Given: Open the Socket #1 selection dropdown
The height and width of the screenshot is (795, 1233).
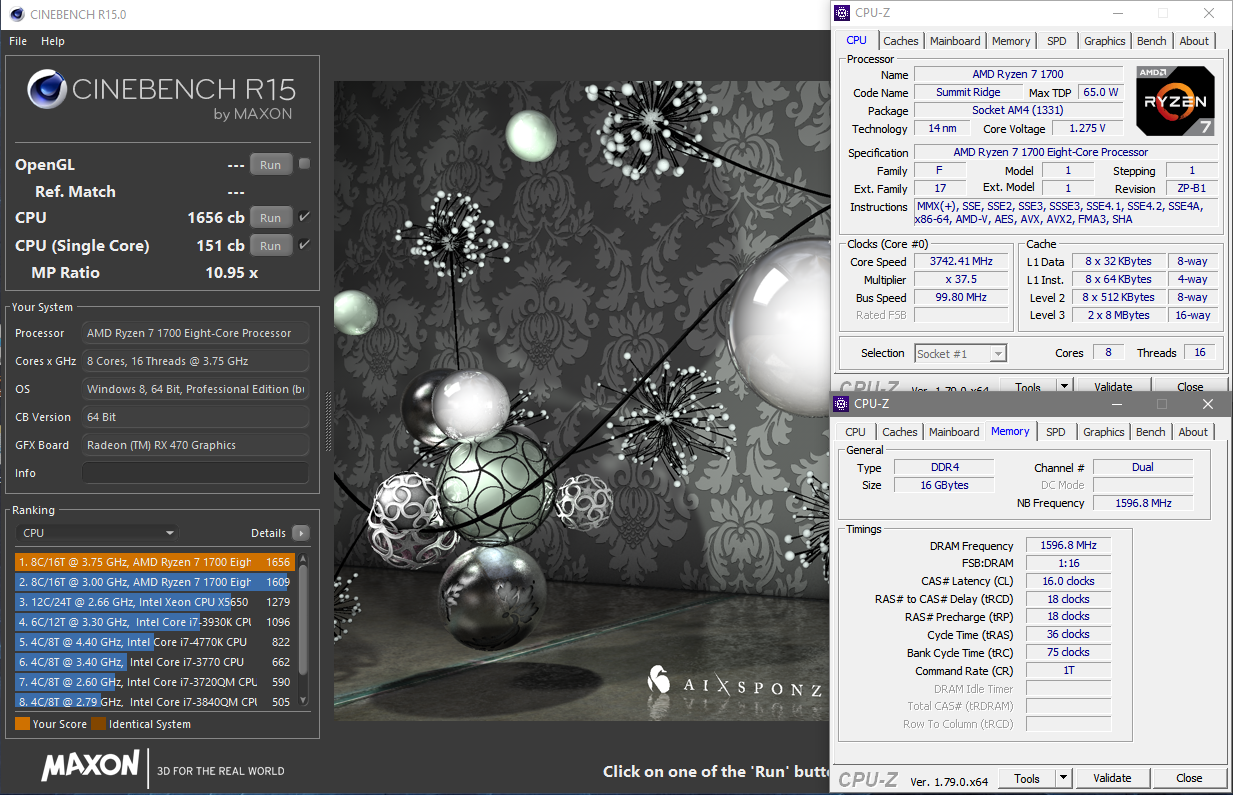Looking at the screenshot, I should (959, 353).
